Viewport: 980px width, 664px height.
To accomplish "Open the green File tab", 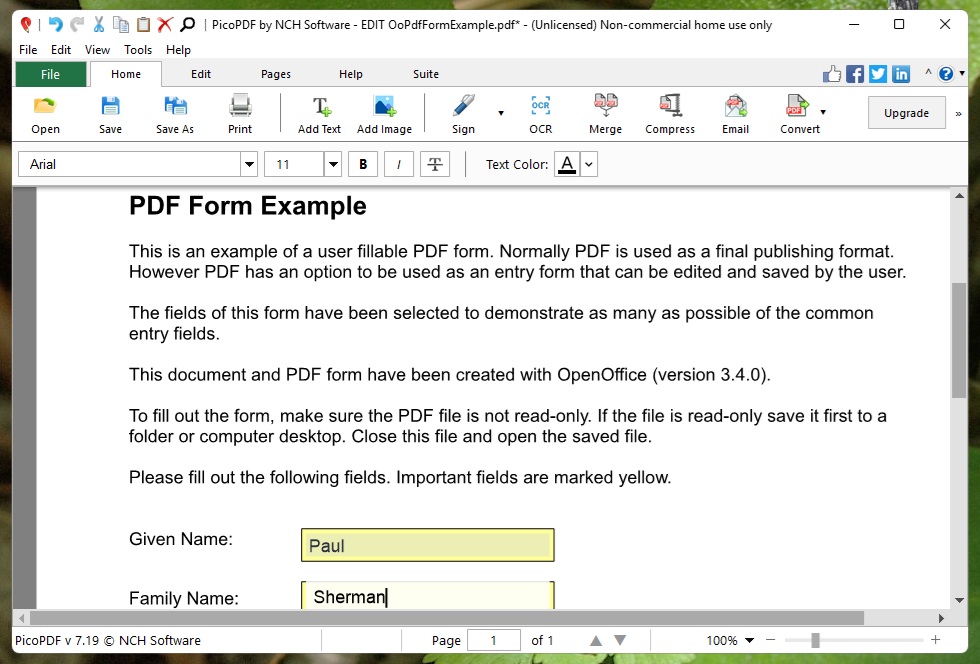I will 50,74.
